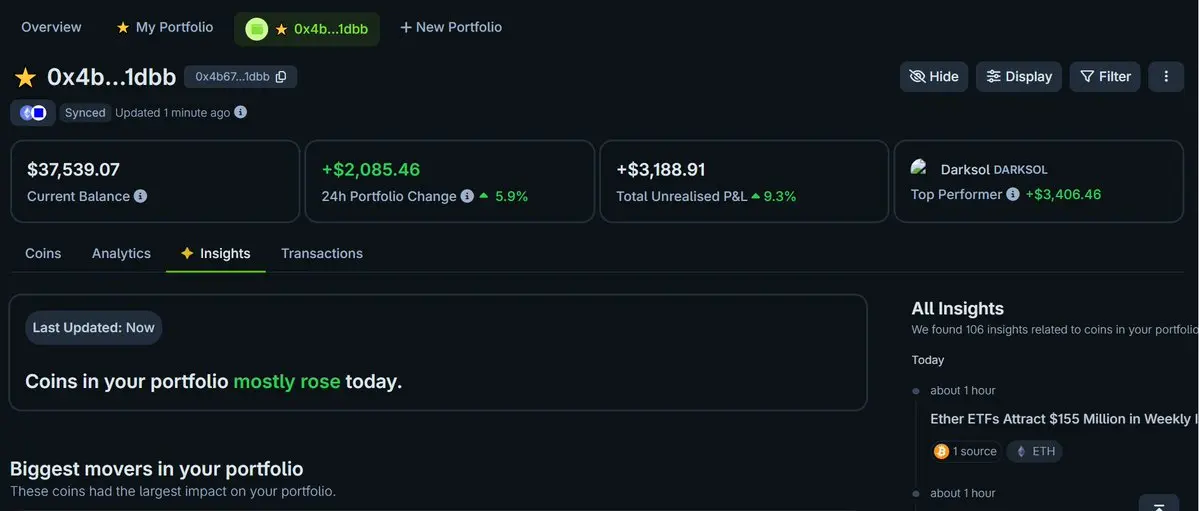Screen dimensions: 1199x511
Task: Click the ETH tag under the insight
Action: [1034, 451]
